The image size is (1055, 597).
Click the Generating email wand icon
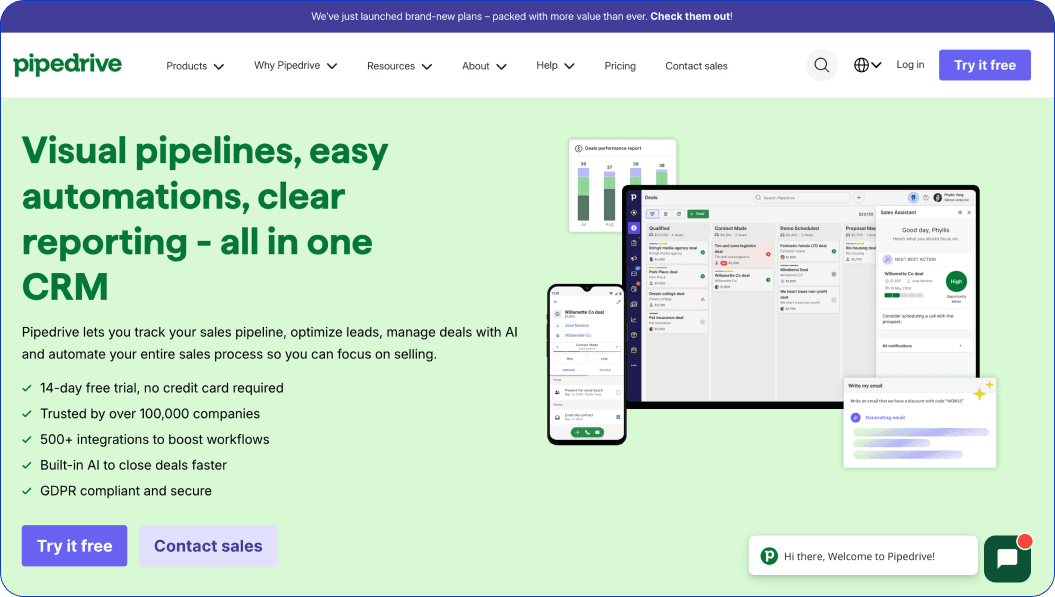point(856,417)
